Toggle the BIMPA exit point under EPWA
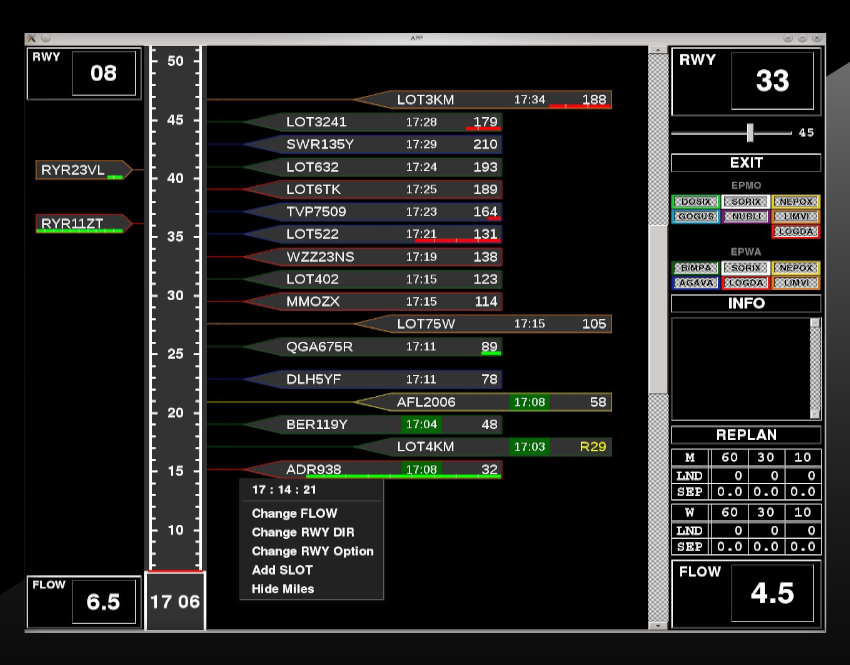850x665 pixels. (x=695, y=268)
